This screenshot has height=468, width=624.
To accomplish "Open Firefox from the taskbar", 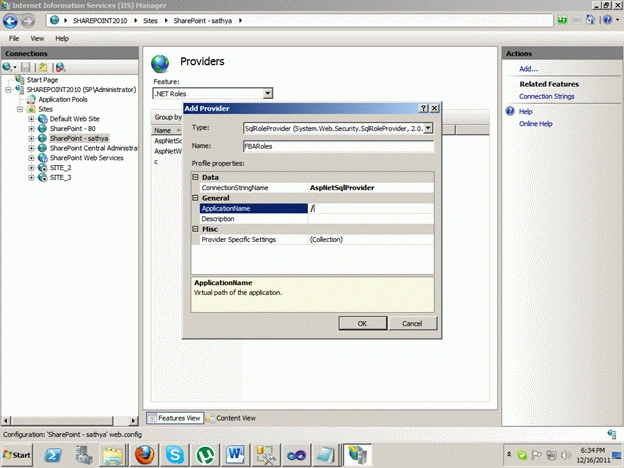I will click(144, 455).
